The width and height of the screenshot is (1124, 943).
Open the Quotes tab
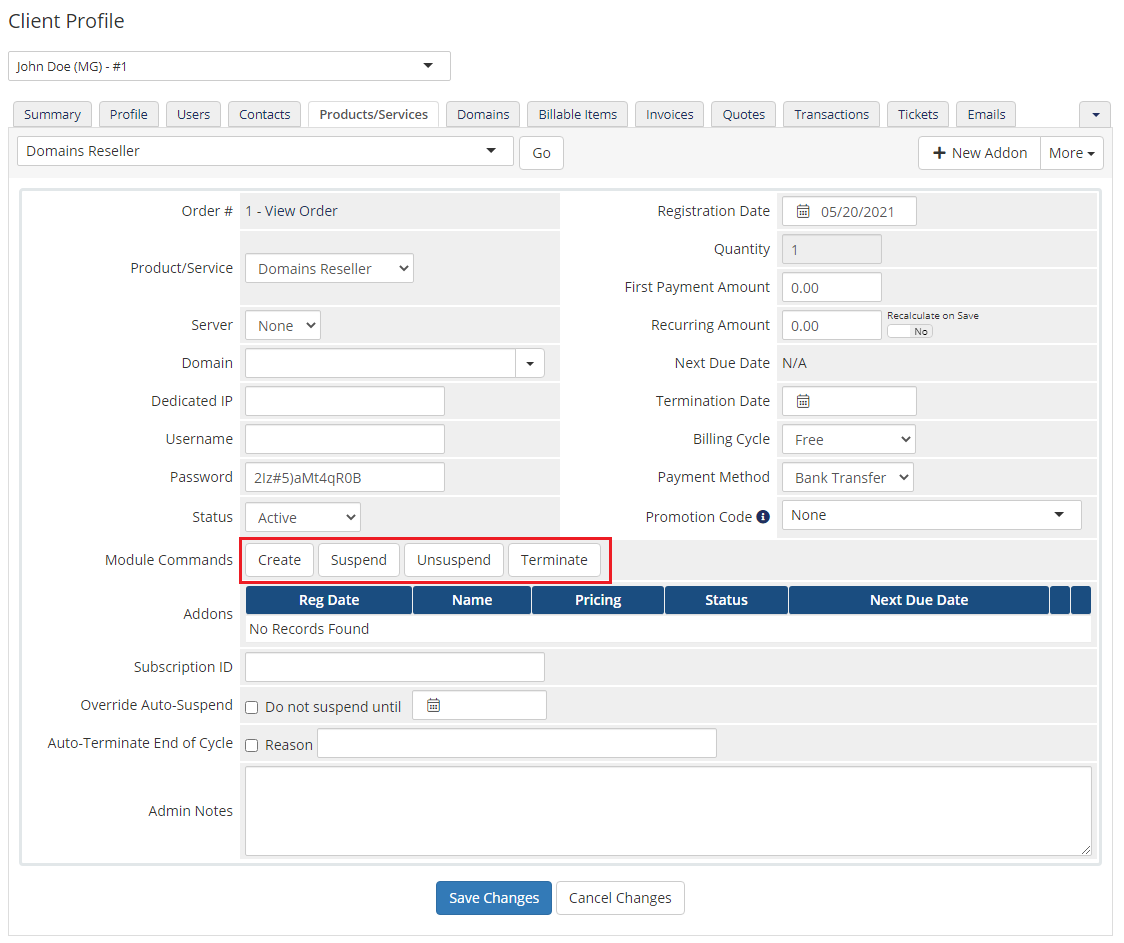coord(743,115)
